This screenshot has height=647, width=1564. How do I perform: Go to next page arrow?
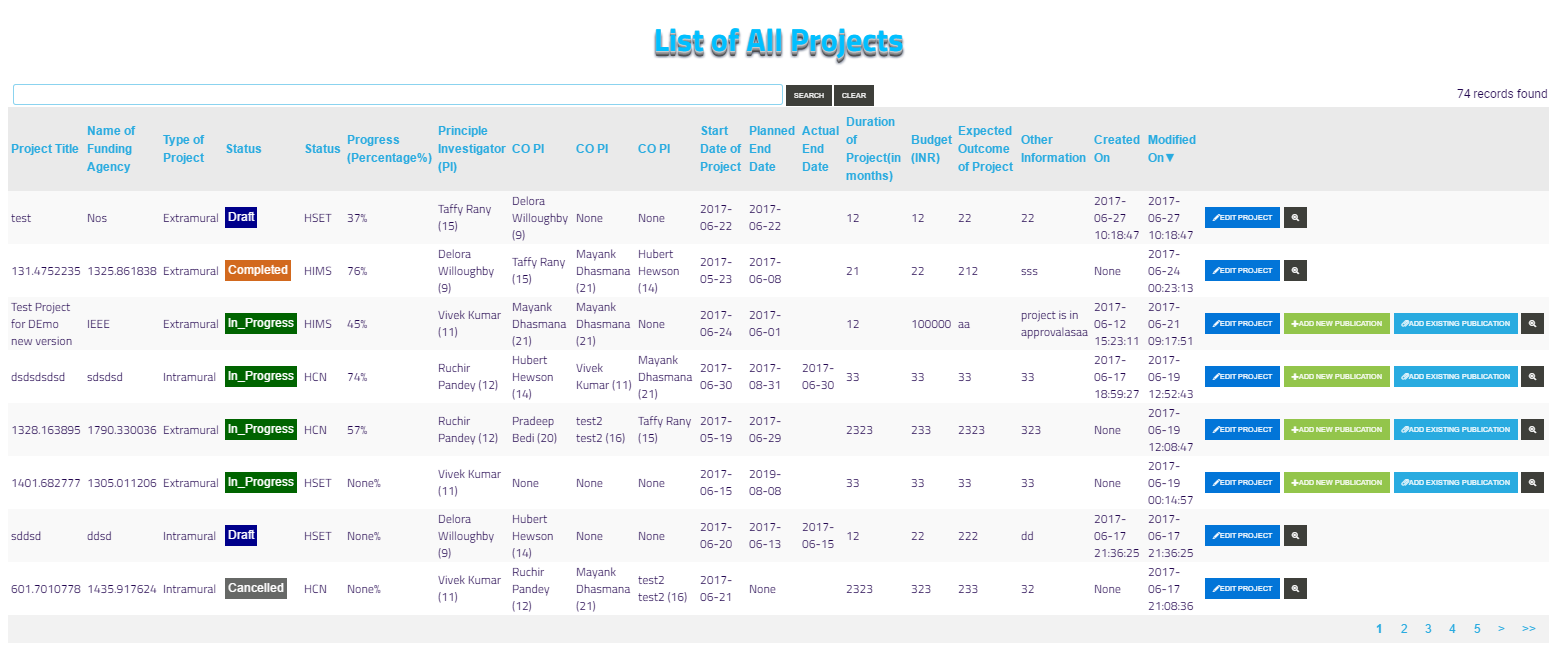1501,629
